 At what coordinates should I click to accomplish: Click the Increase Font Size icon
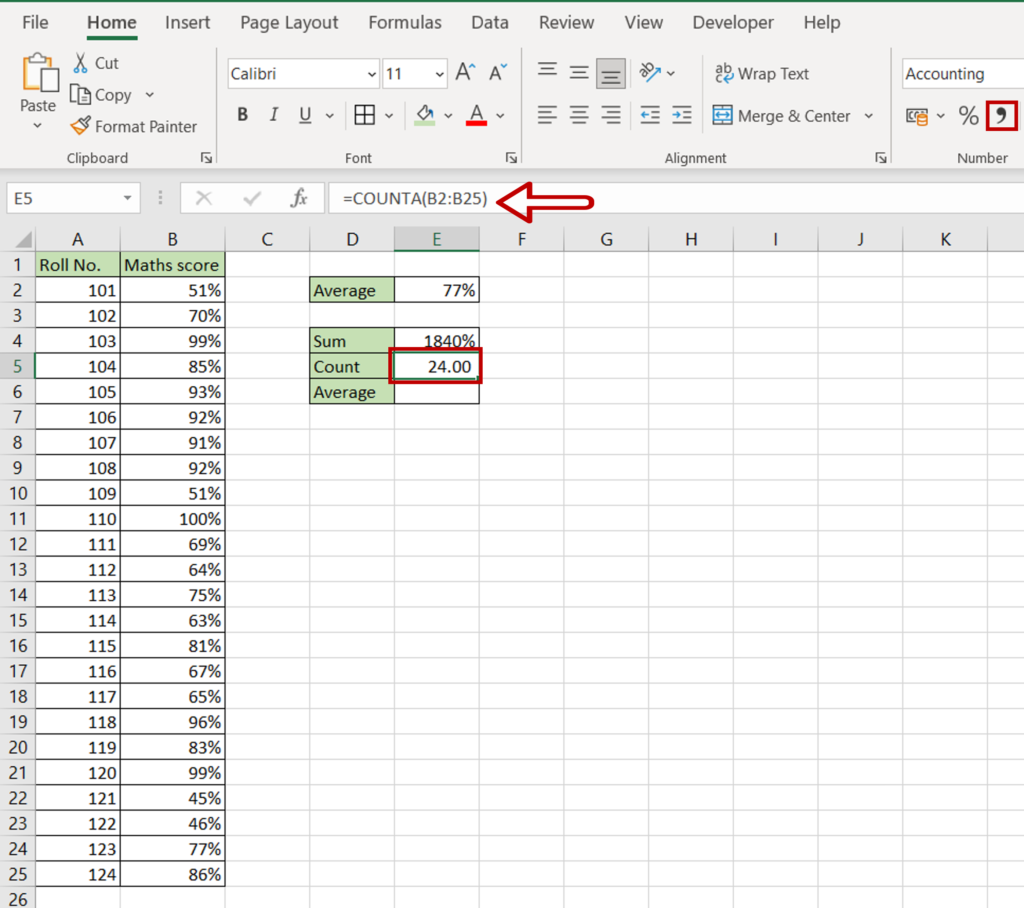(464, 72)
